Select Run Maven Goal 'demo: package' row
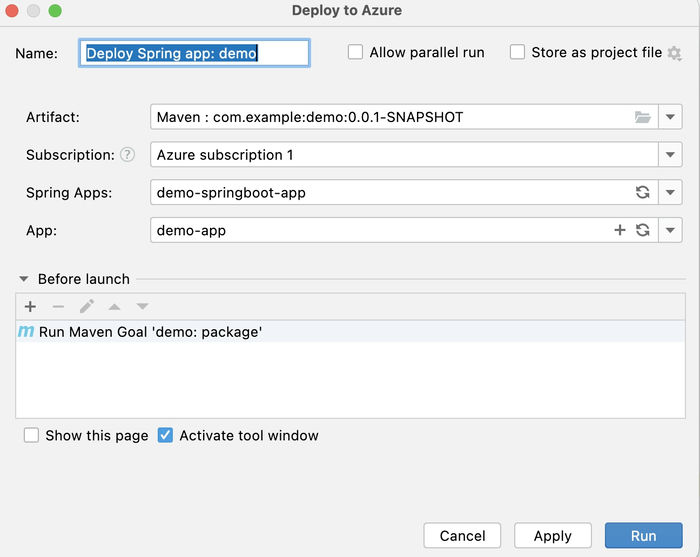 click(350, 332)
